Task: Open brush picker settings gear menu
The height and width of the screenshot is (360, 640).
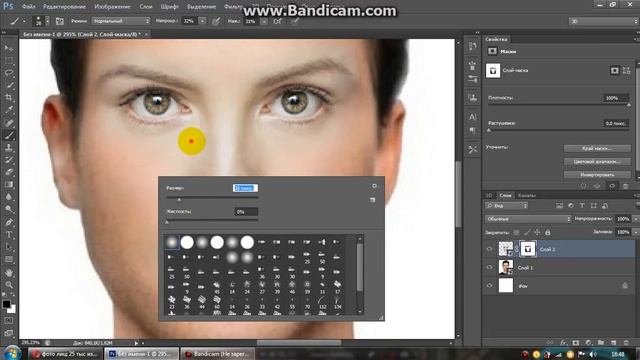Action: 374,186
